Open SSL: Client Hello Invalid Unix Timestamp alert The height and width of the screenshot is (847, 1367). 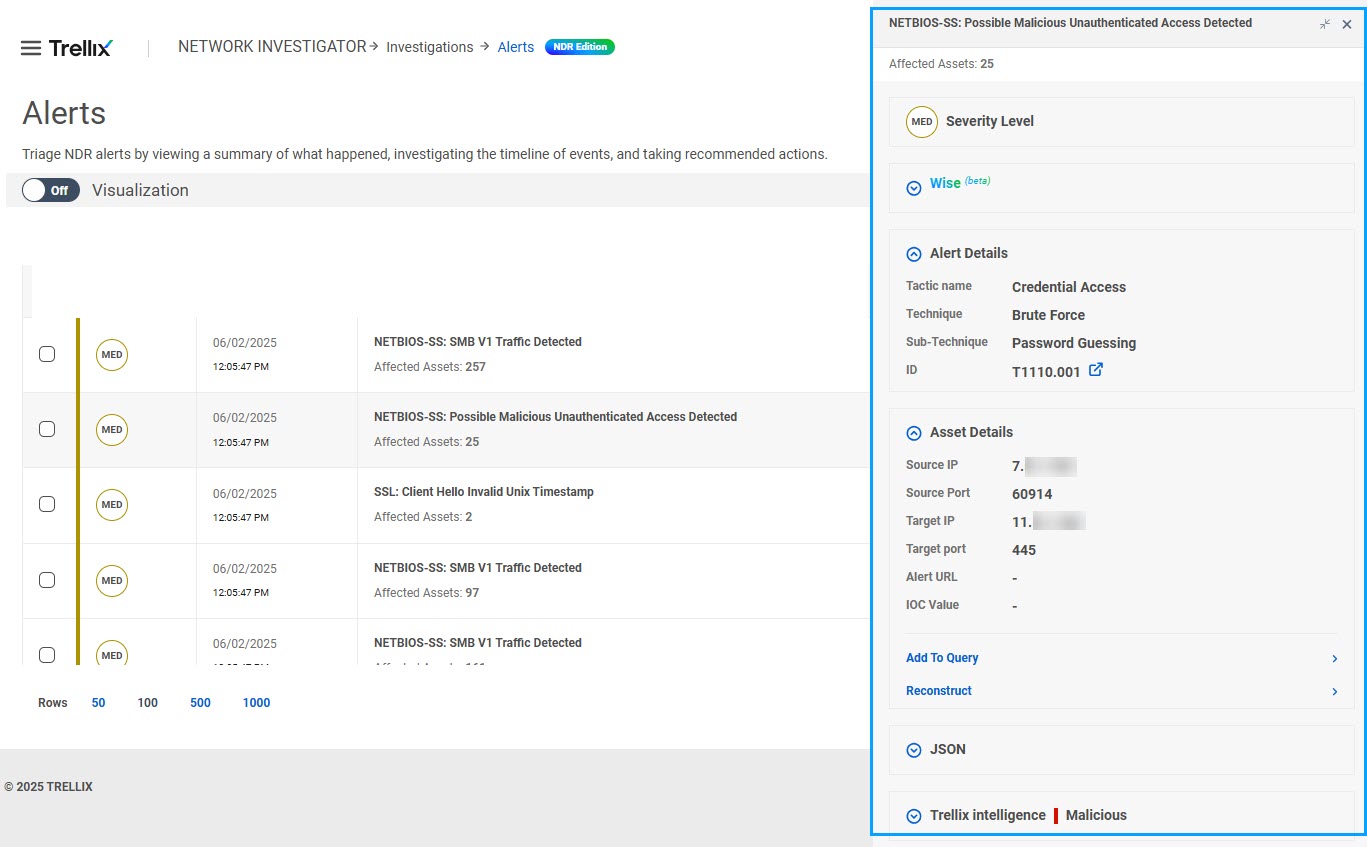[484, 492]
